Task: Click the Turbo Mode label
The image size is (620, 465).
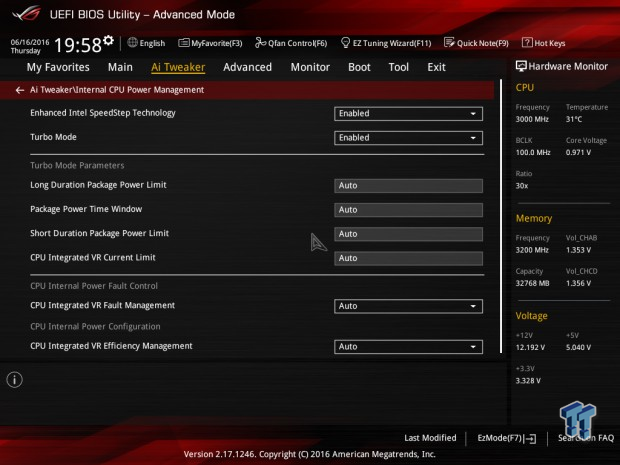Action: pos(53,137)
